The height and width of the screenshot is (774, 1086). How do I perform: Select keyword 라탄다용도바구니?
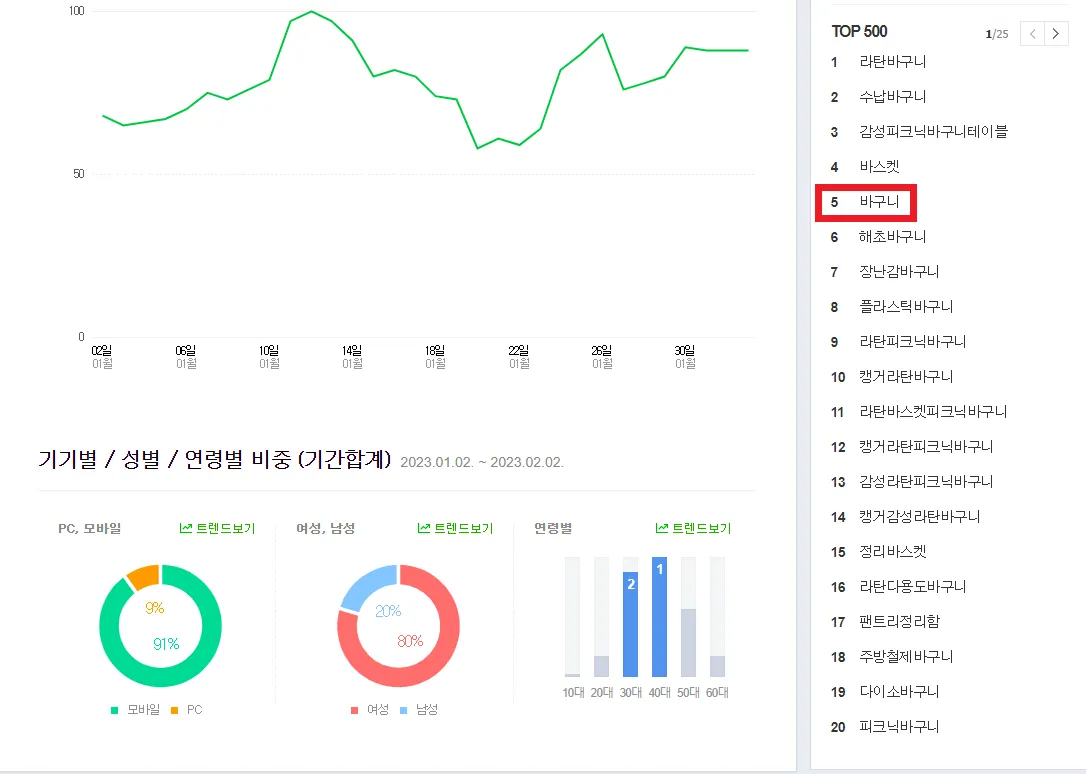tap(913, 586)
